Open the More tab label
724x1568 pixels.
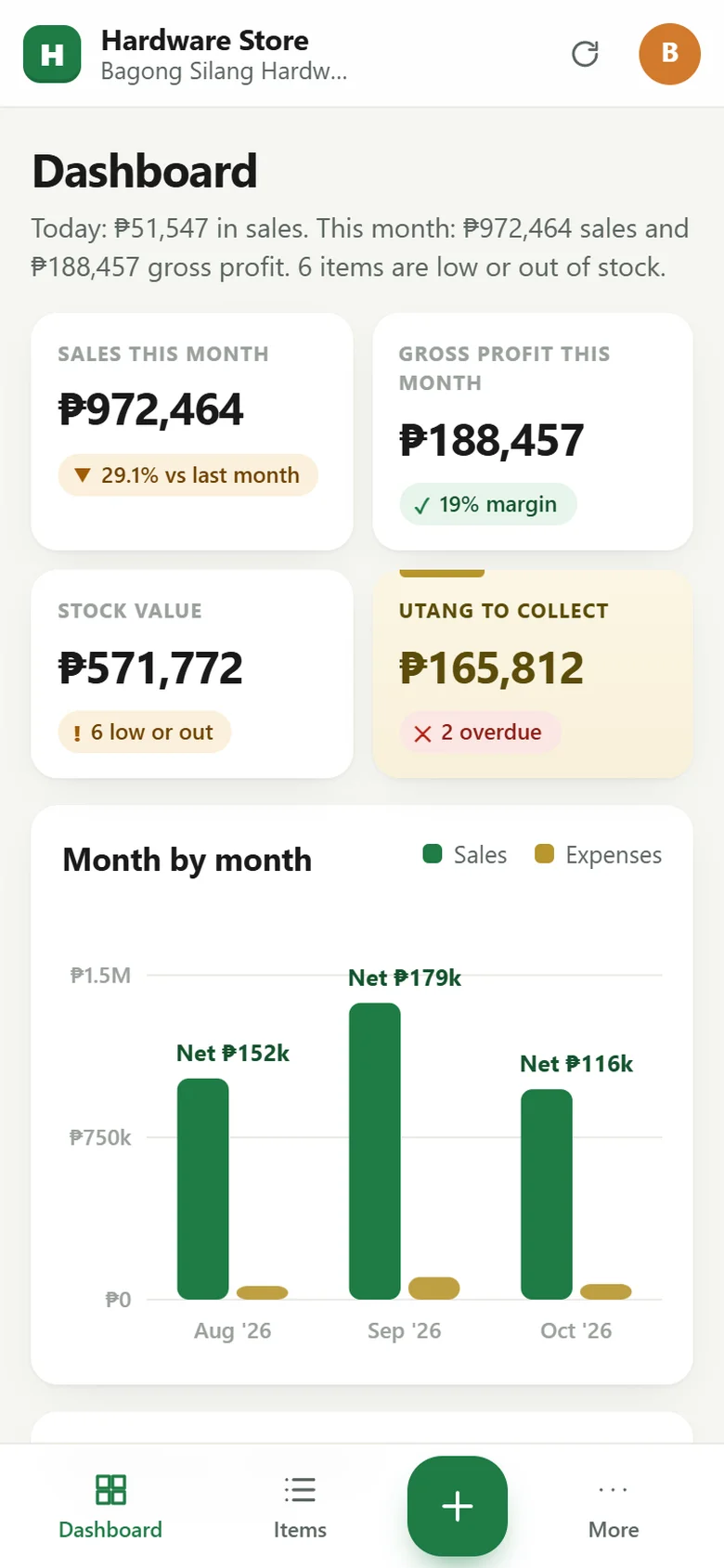point(614,1529)
